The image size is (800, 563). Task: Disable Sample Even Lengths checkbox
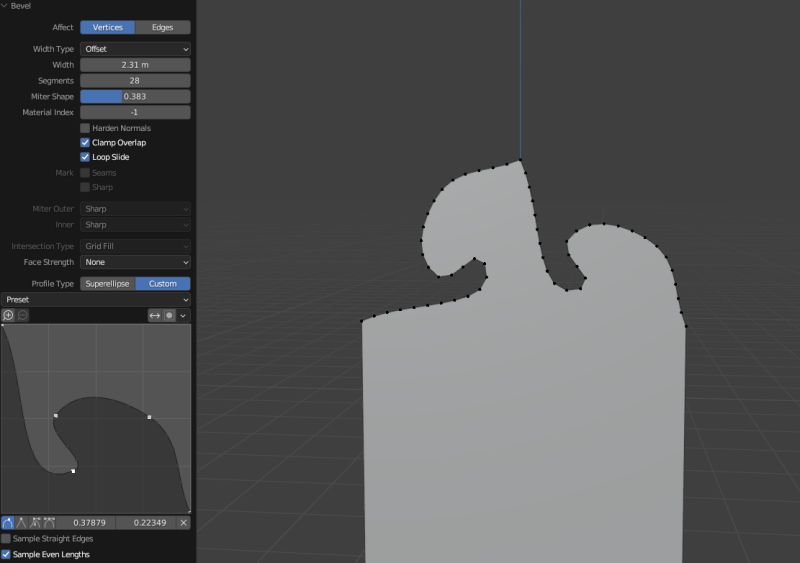pyautogui.click(x=6, y=554)
